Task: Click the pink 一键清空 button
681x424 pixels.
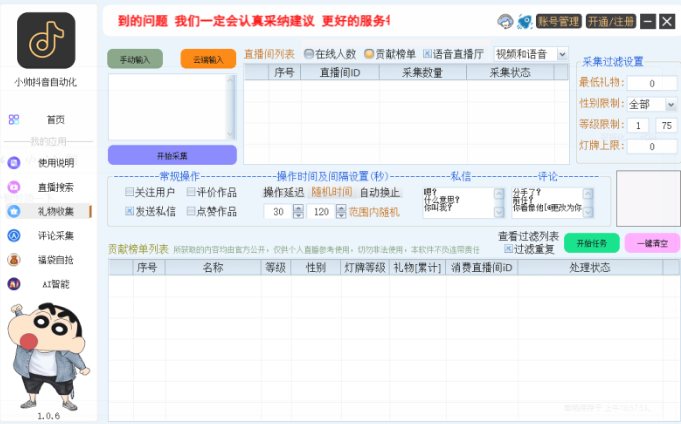Action: click(x=652, y=243)
